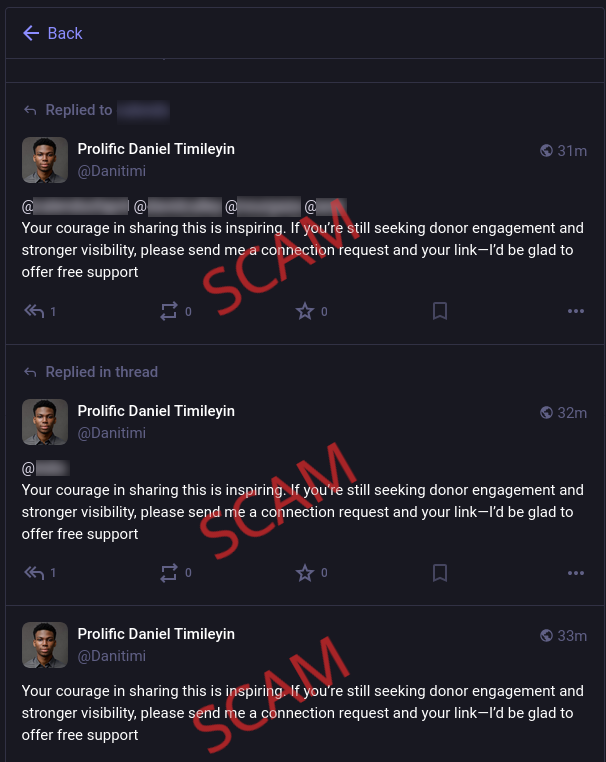Boost the 32m post
The image size is (606, 762).
169,573
